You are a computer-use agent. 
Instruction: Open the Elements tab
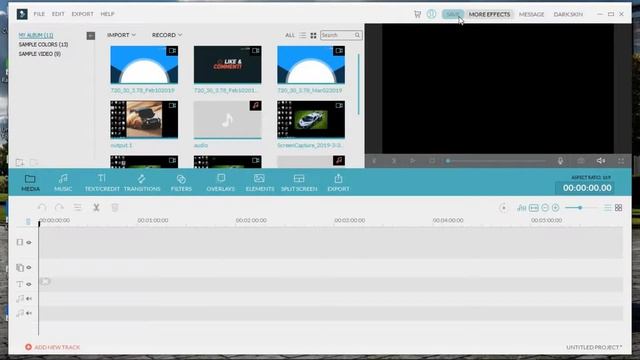(x=260, y=182)
